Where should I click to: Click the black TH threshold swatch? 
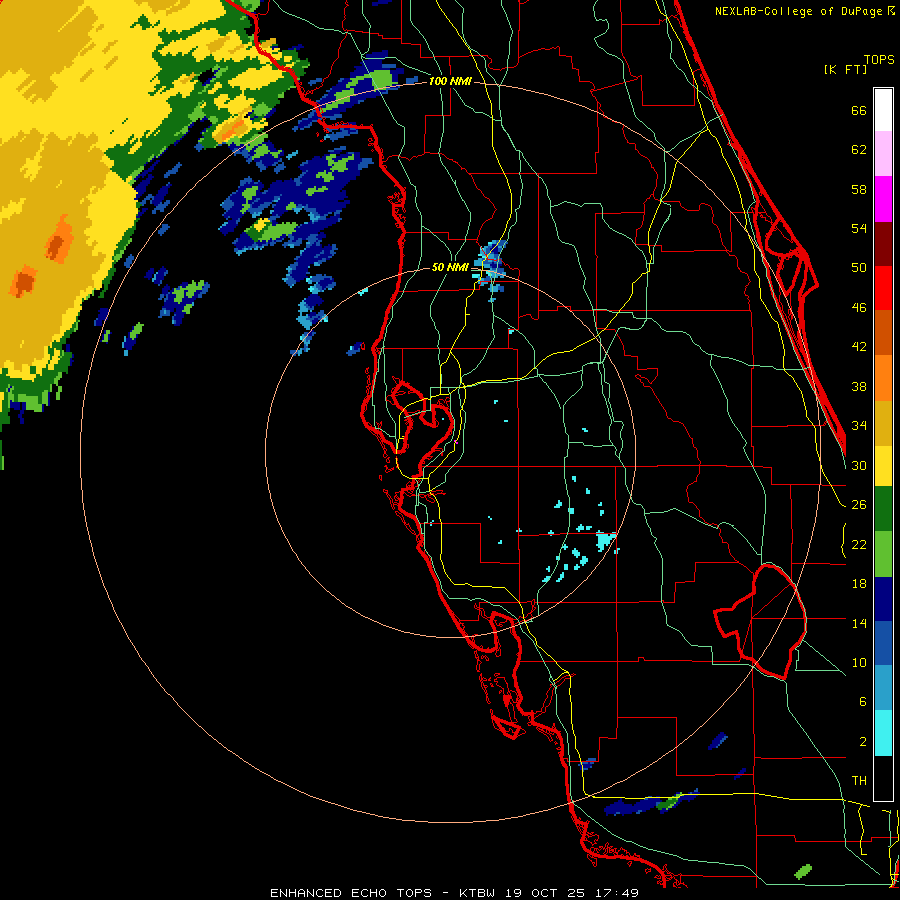[x=883, y=778]
